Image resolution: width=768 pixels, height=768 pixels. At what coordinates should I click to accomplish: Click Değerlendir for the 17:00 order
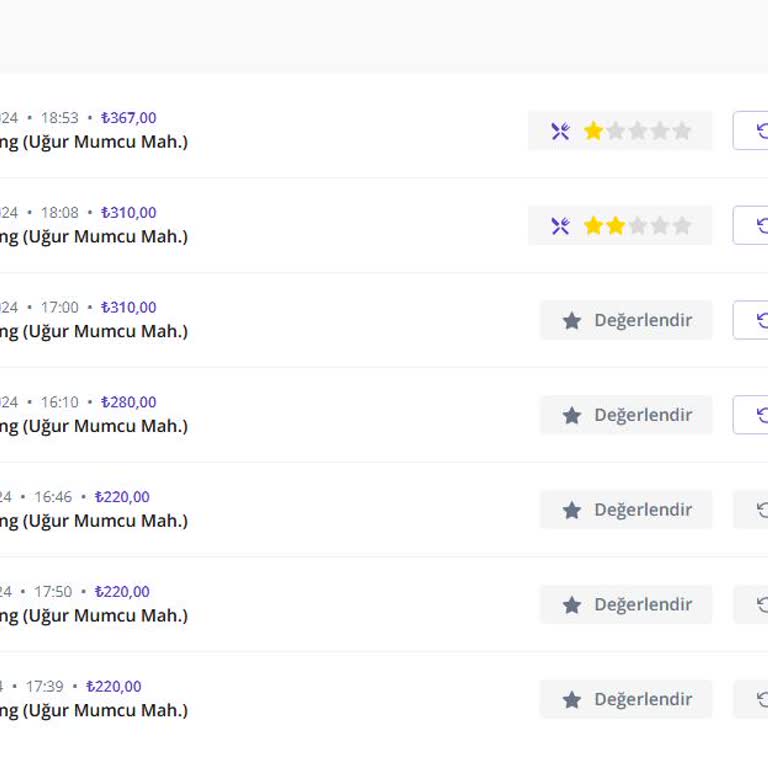click(626, 320)
